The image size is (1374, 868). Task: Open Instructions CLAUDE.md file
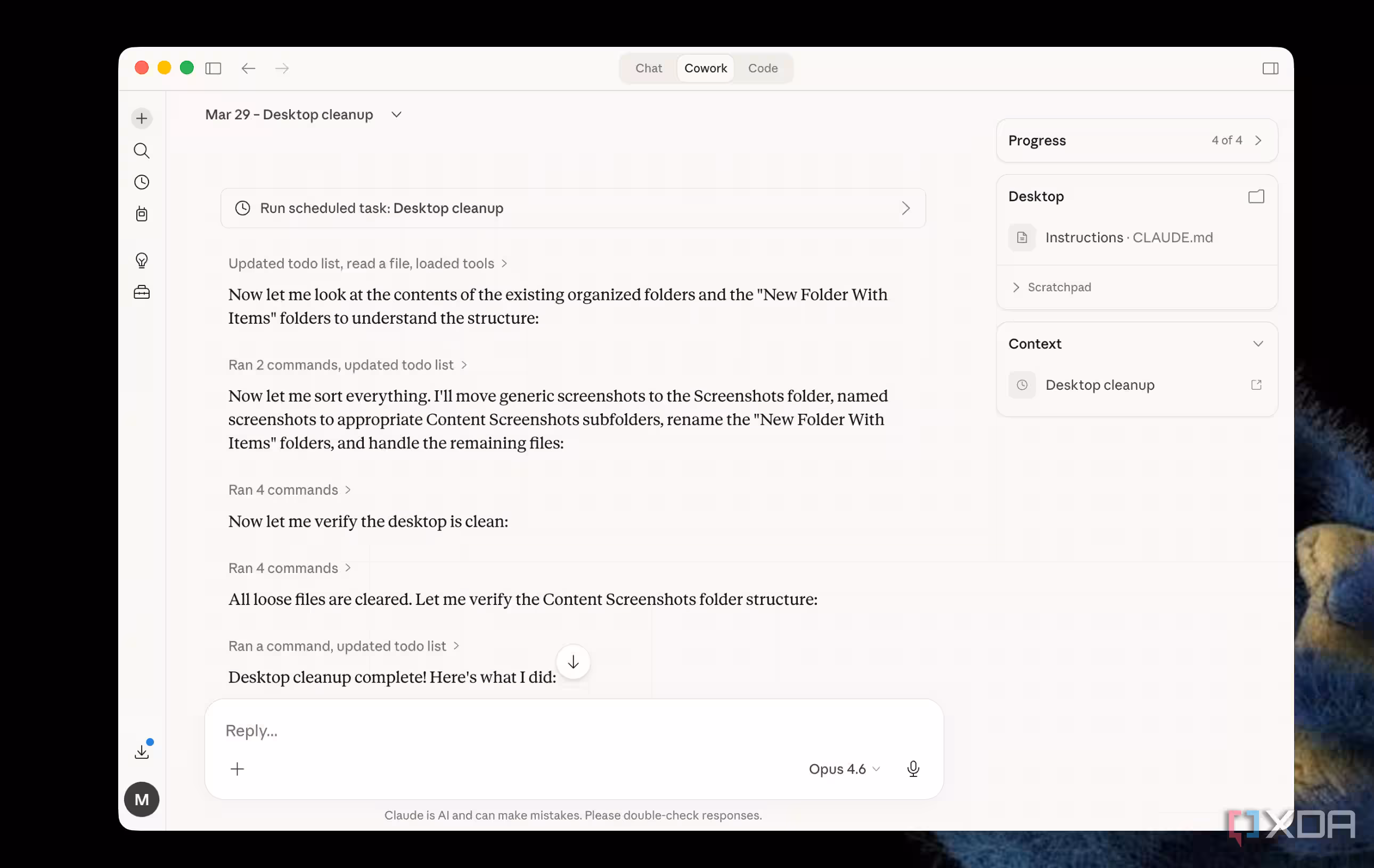1128,238
